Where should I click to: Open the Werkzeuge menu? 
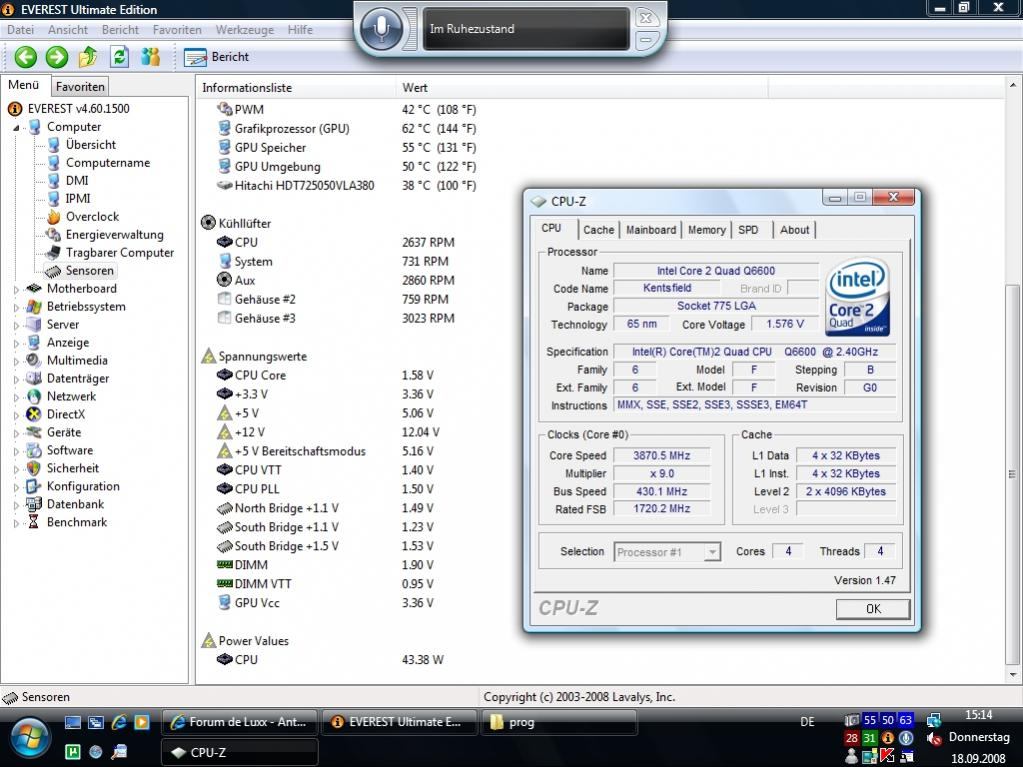coord(245,29)
